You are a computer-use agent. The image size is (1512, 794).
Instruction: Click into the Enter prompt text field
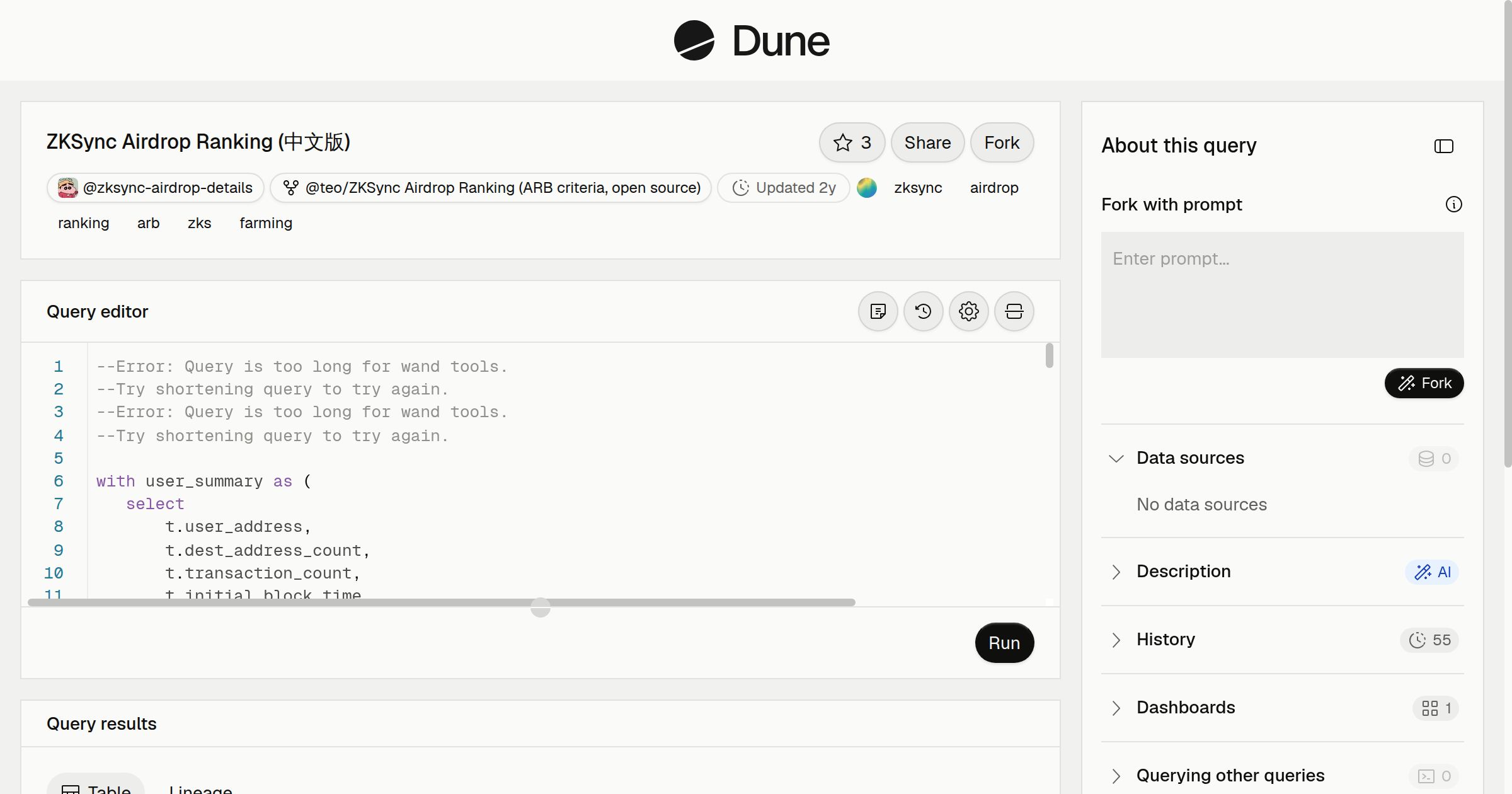click(x=1282, y=295)
